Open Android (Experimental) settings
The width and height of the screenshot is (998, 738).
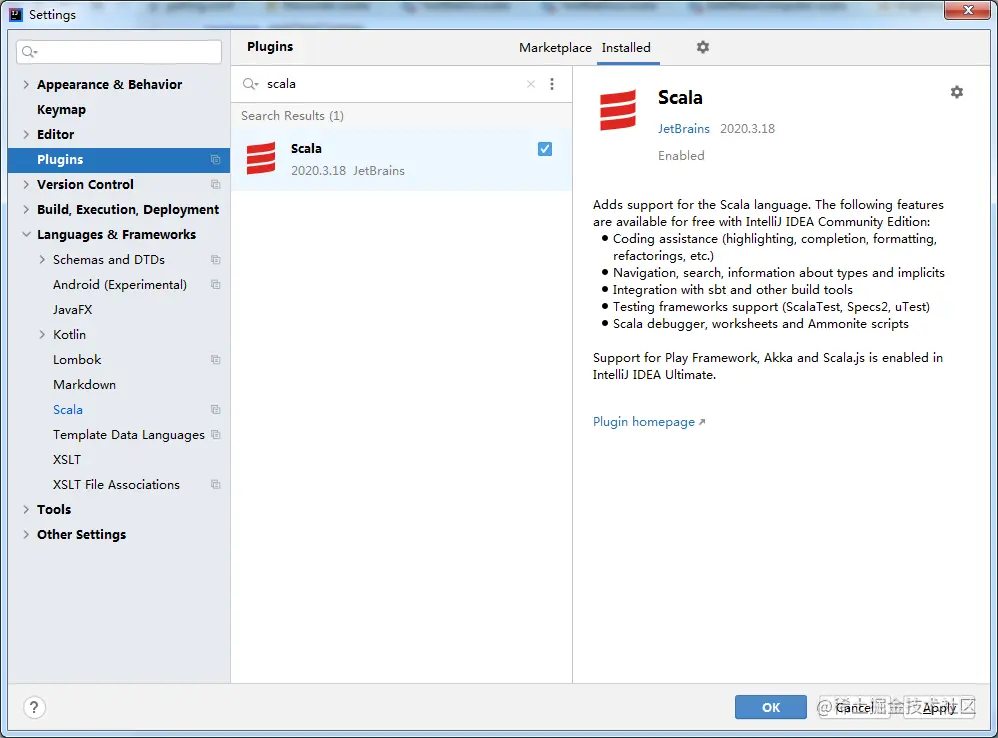pos(120,285)
